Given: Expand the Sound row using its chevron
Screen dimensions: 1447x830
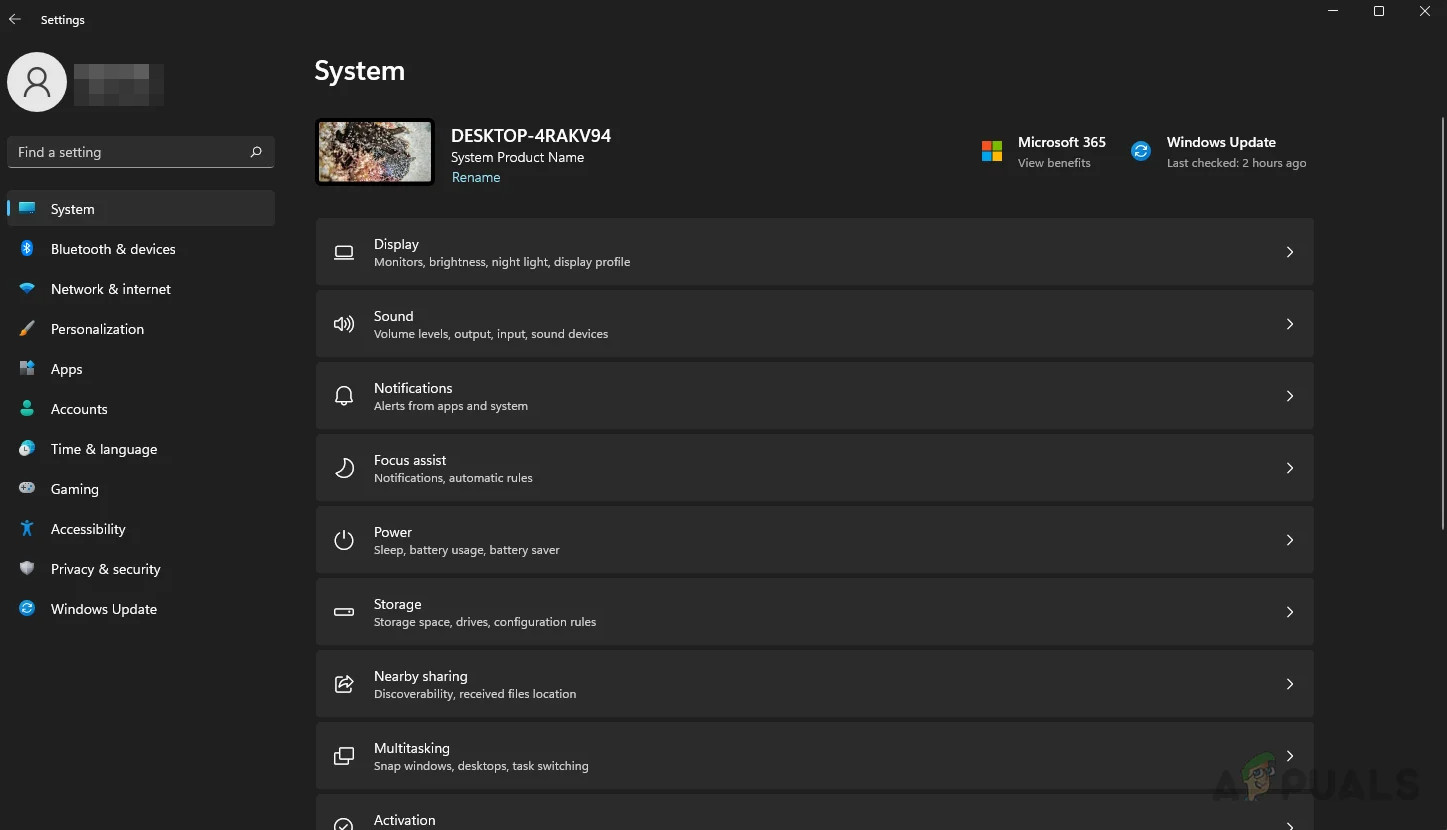Looking at the screenshot, I should pos(1289,324).
